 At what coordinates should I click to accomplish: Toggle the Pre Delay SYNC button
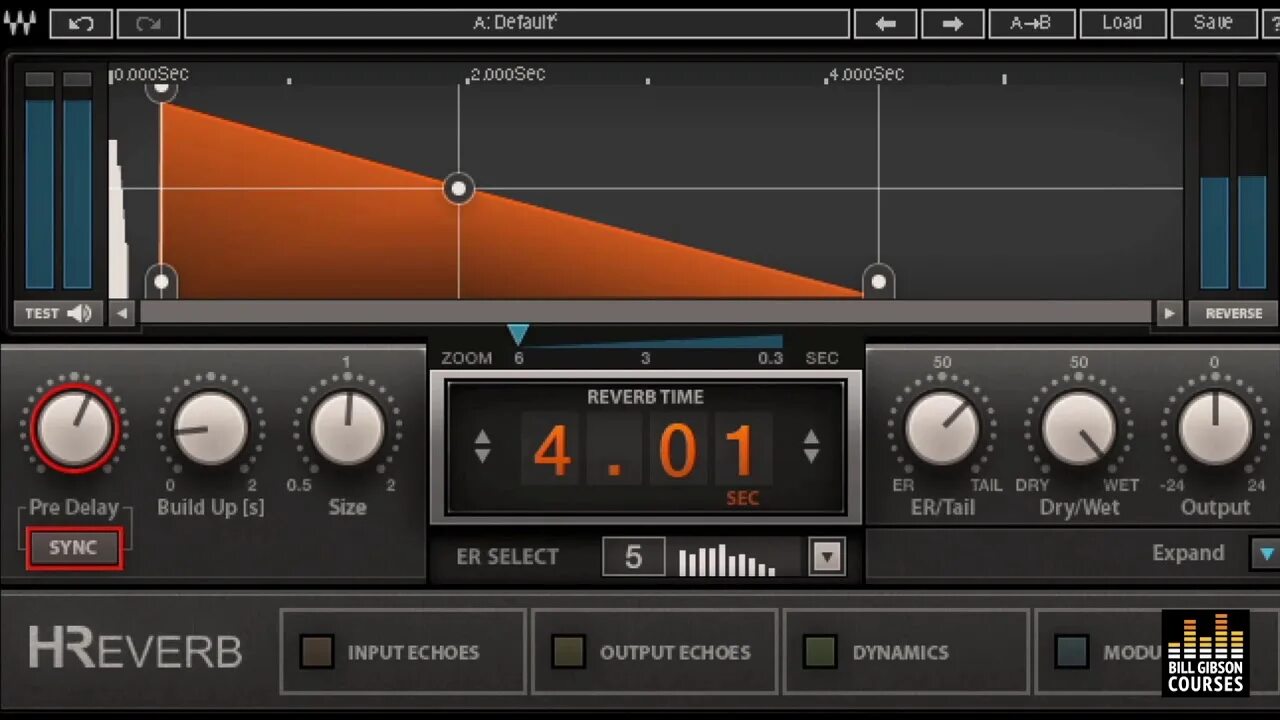pos(74,548)
